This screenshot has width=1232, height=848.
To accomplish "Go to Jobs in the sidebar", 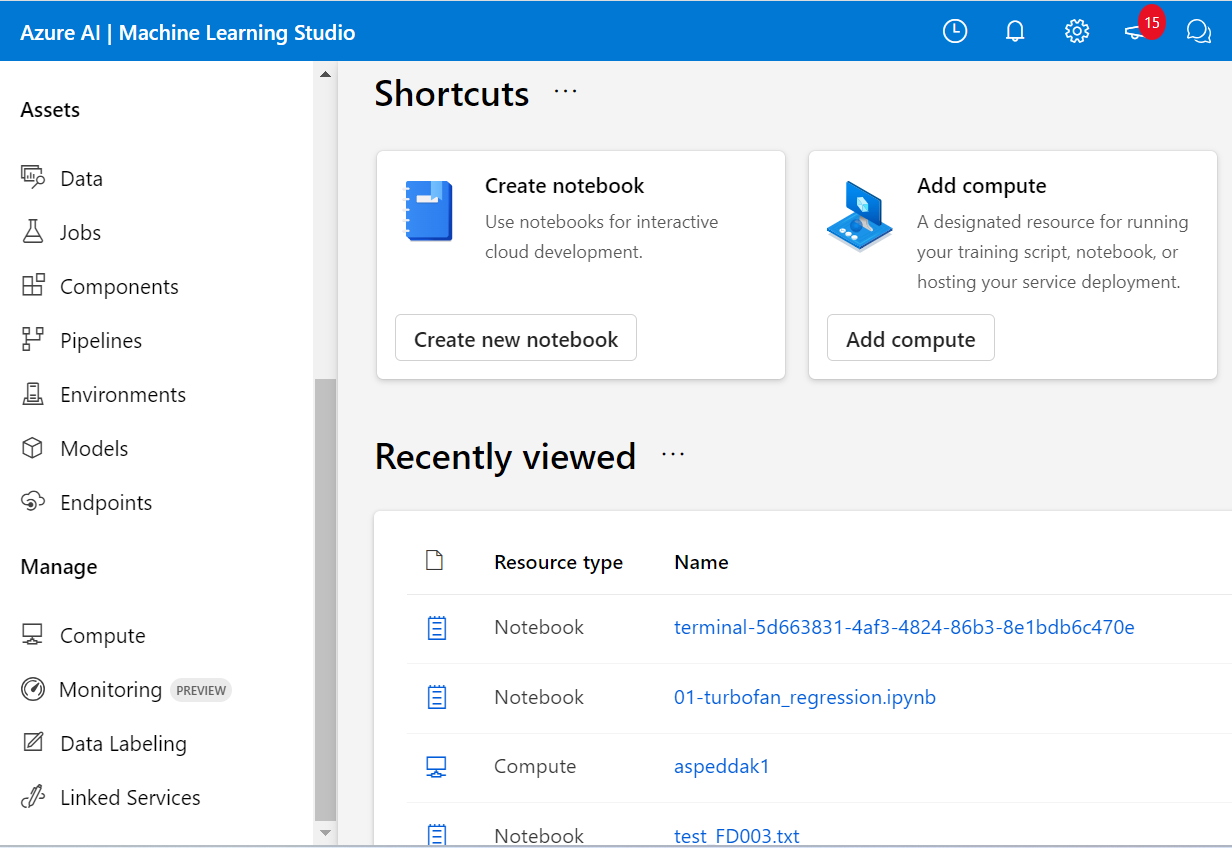I will (x=80, y=232).
